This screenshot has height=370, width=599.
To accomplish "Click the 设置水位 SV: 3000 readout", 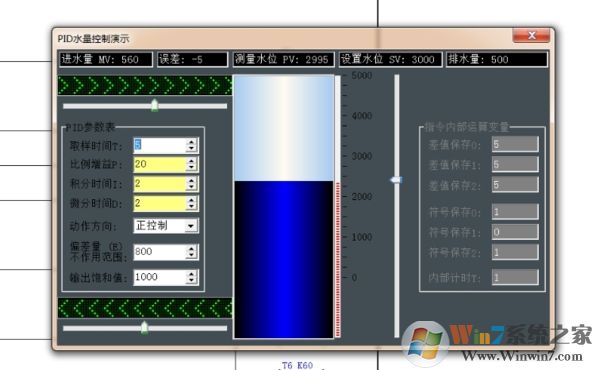I will (390, 59).
